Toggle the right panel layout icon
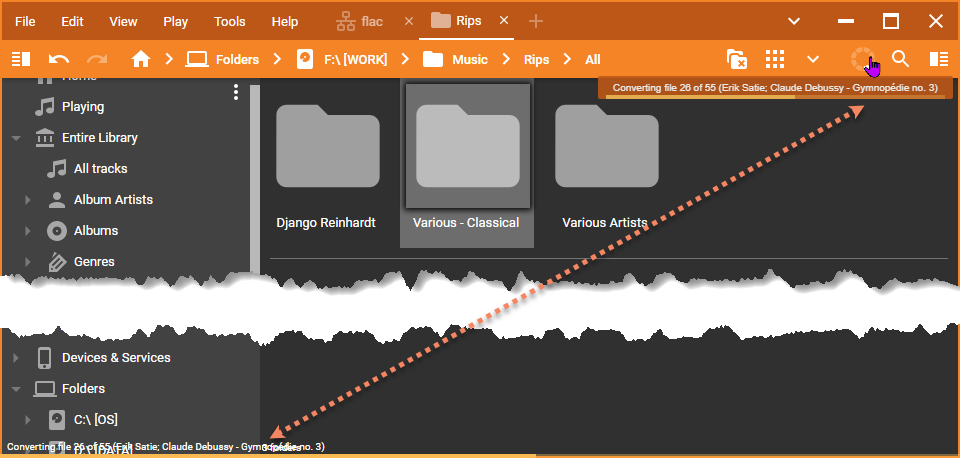The image size is (960, 458). tap(938, 59)
